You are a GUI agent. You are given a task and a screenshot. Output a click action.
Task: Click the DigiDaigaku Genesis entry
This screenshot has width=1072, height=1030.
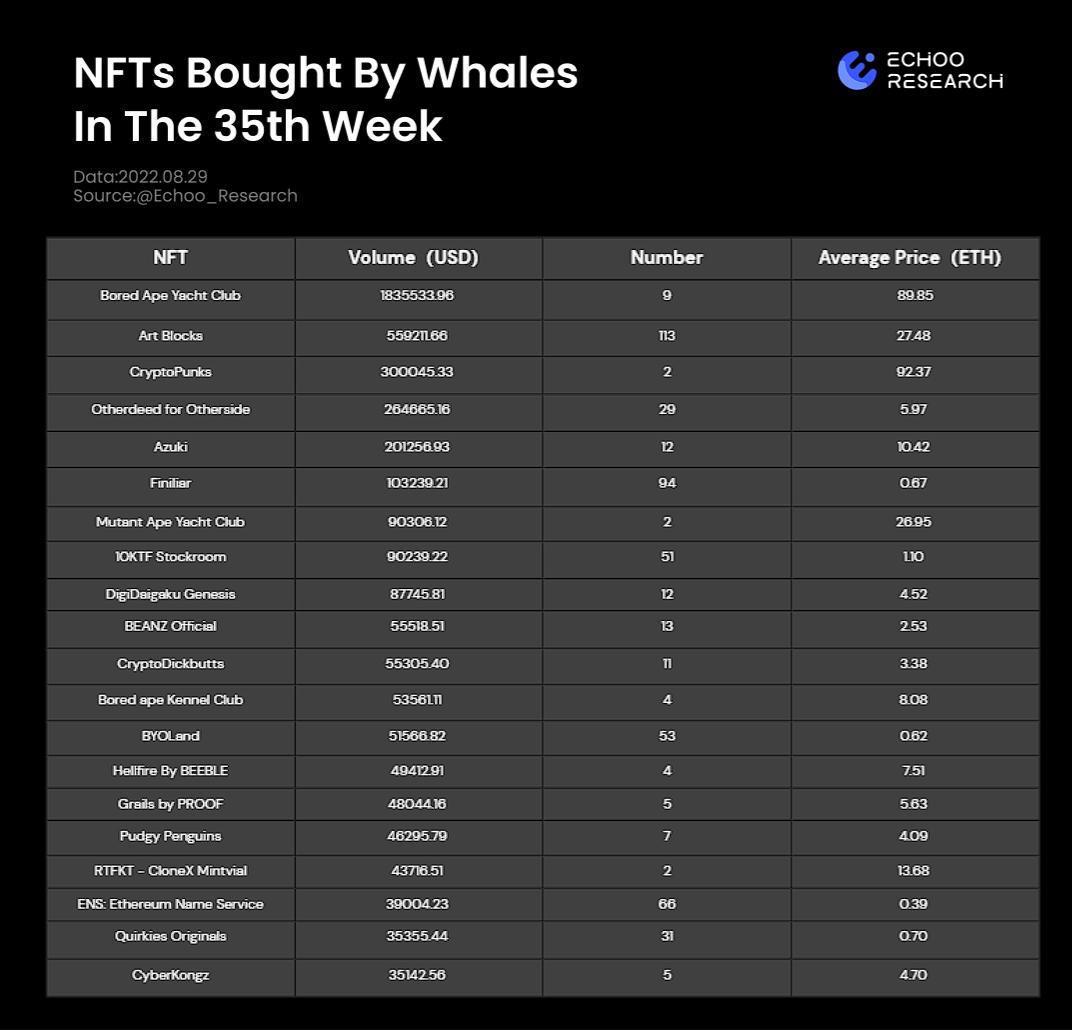pyautogui.click(x=170, y=594)
